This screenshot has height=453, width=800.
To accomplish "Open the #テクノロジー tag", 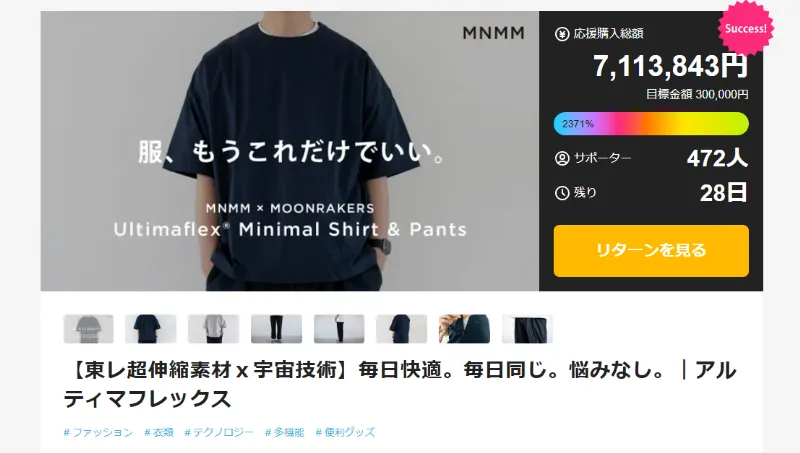I will (218, 433).
